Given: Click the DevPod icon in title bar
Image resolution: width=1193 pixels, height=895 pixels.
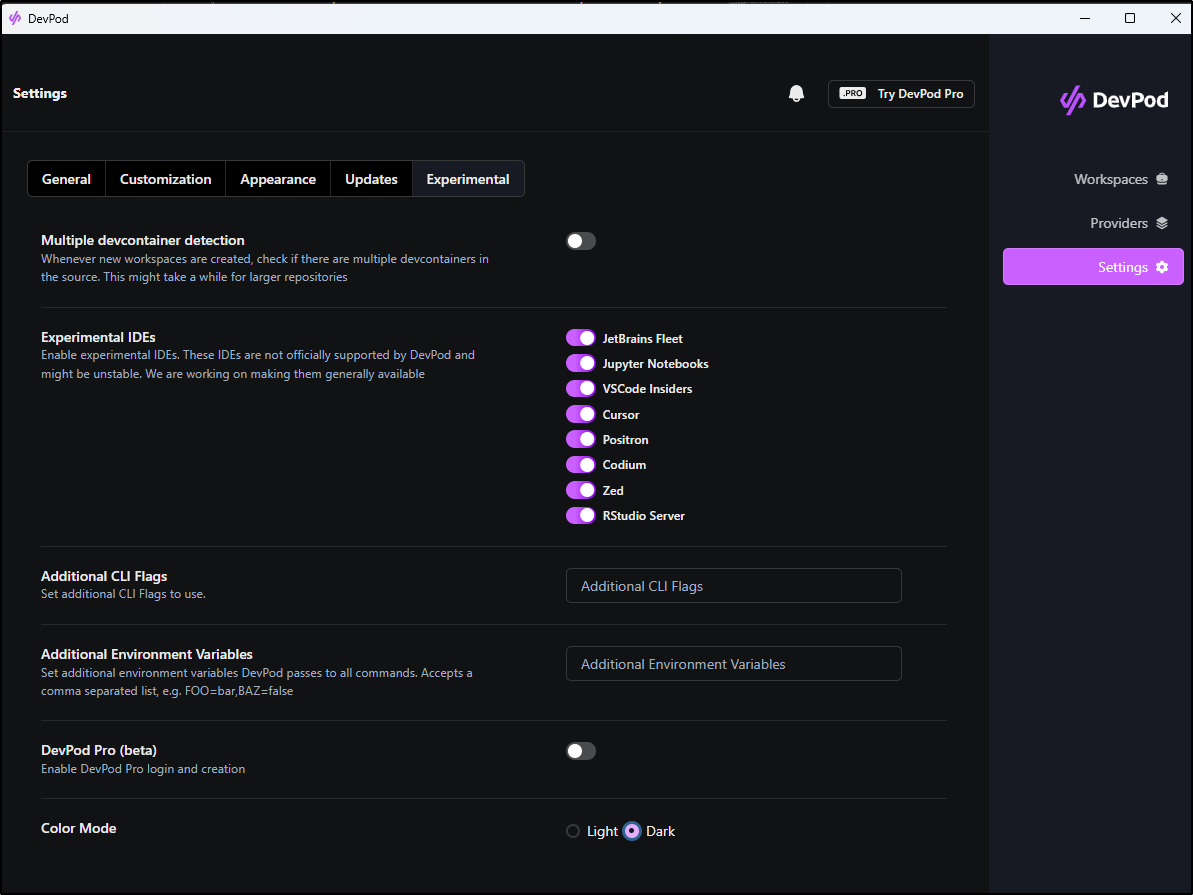Looking at the screenshot, I should click(14, 18).
